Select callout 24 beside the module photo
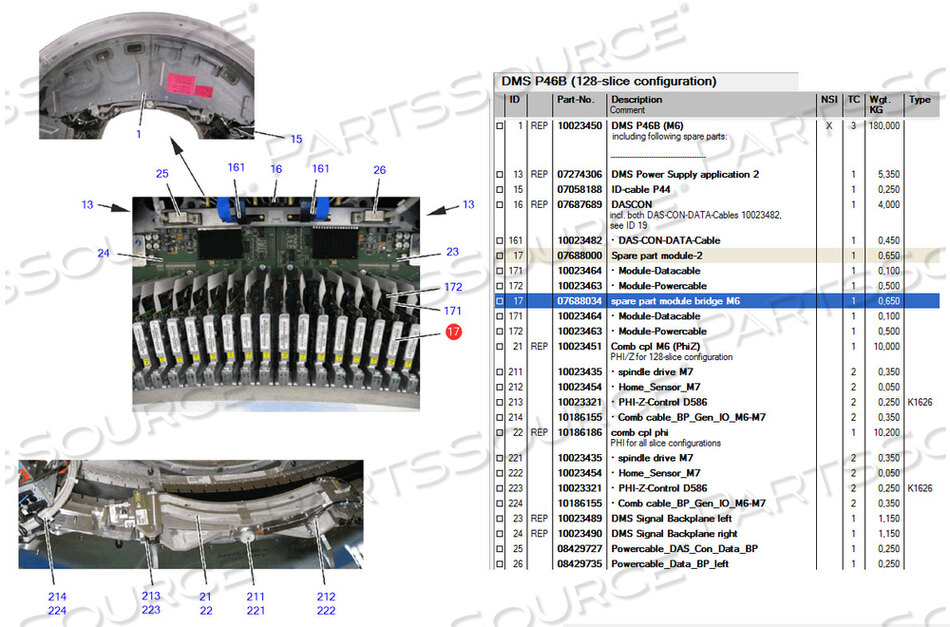 pos(104,253)
